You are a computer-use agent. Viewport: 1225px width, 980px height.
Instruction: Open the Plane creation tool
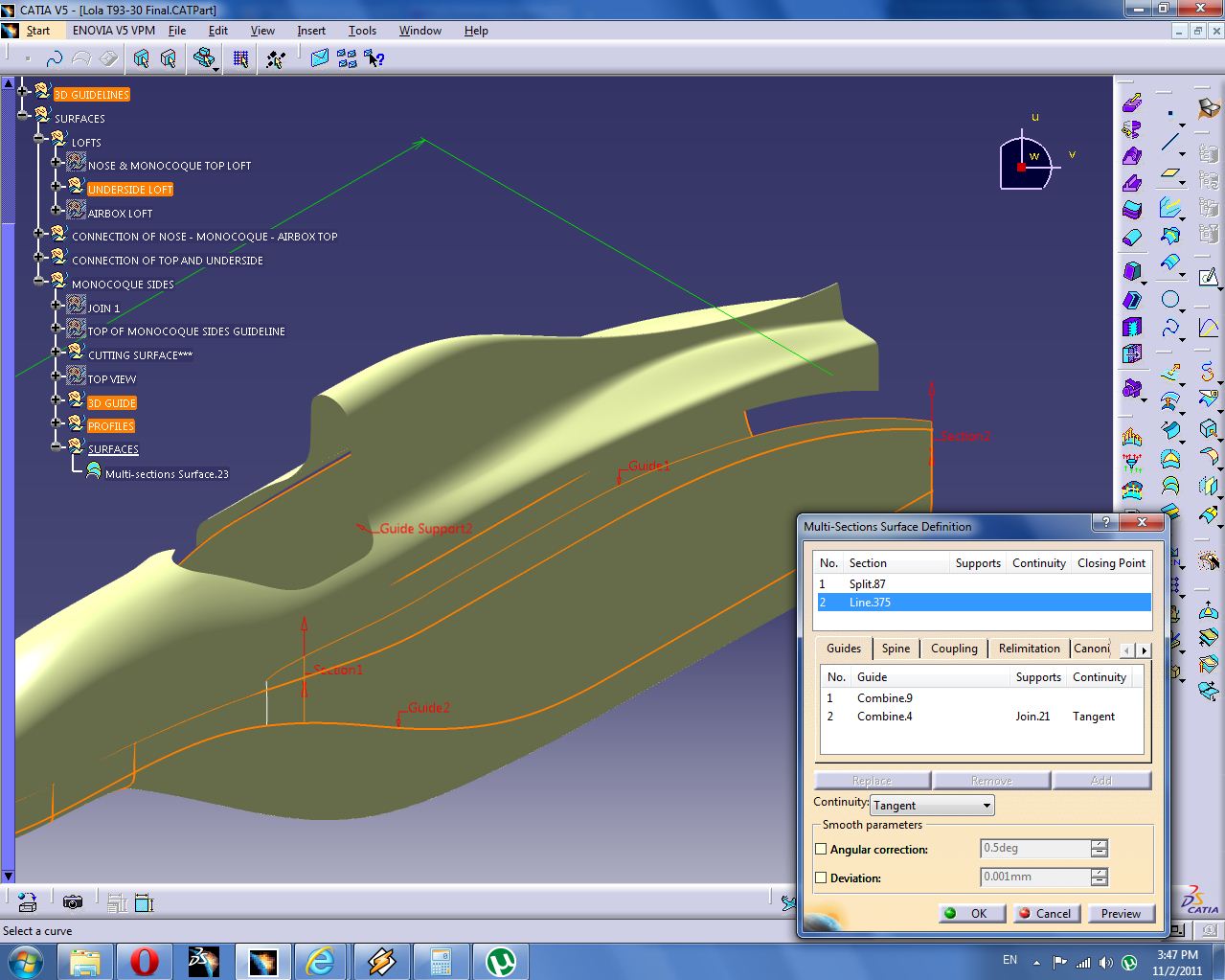(1169, 172)
